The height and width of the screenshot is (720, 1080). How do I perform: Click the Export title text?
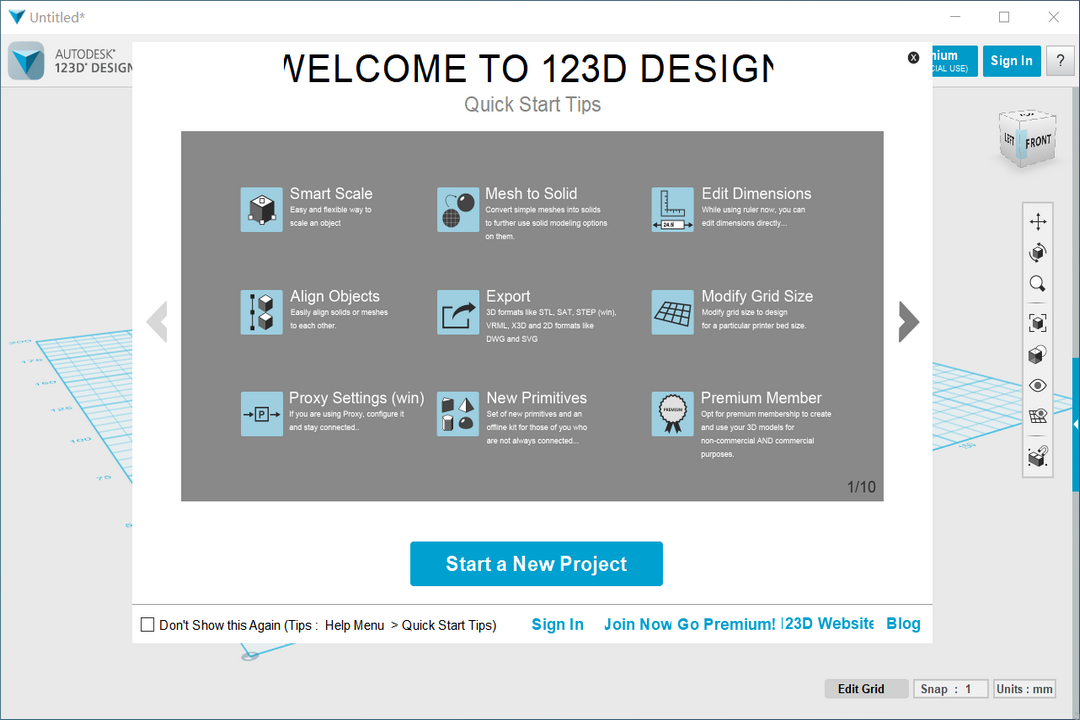coord(508,296)
